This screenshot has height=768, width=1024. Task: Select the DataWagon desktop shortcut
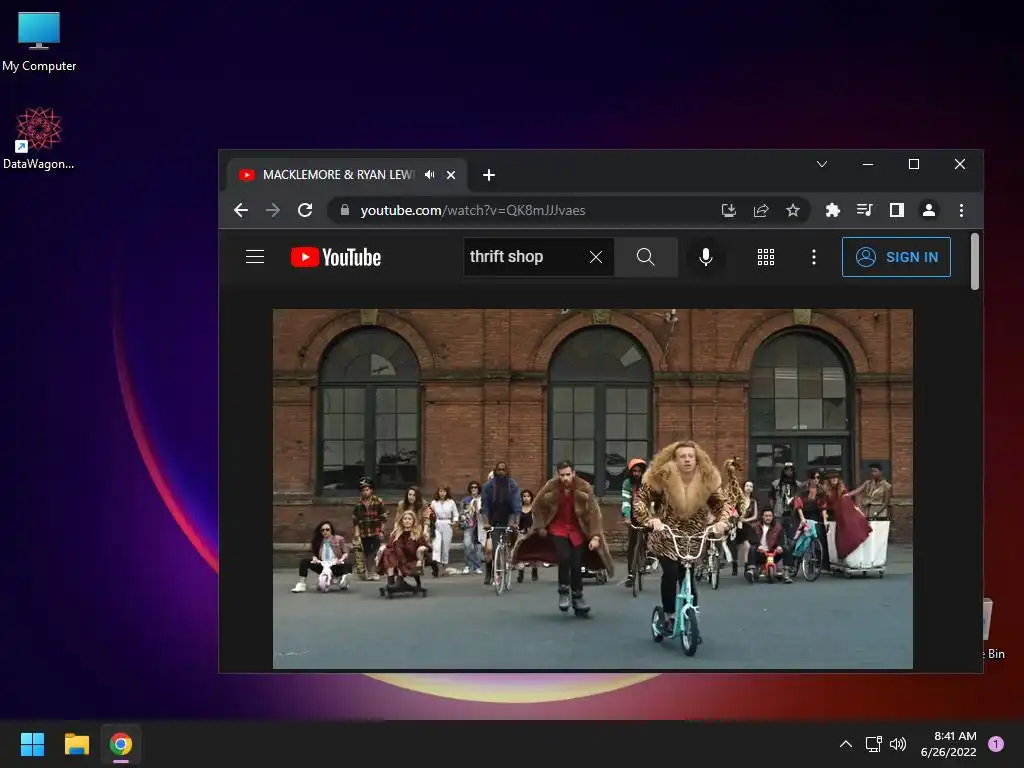tap(39, 138)
